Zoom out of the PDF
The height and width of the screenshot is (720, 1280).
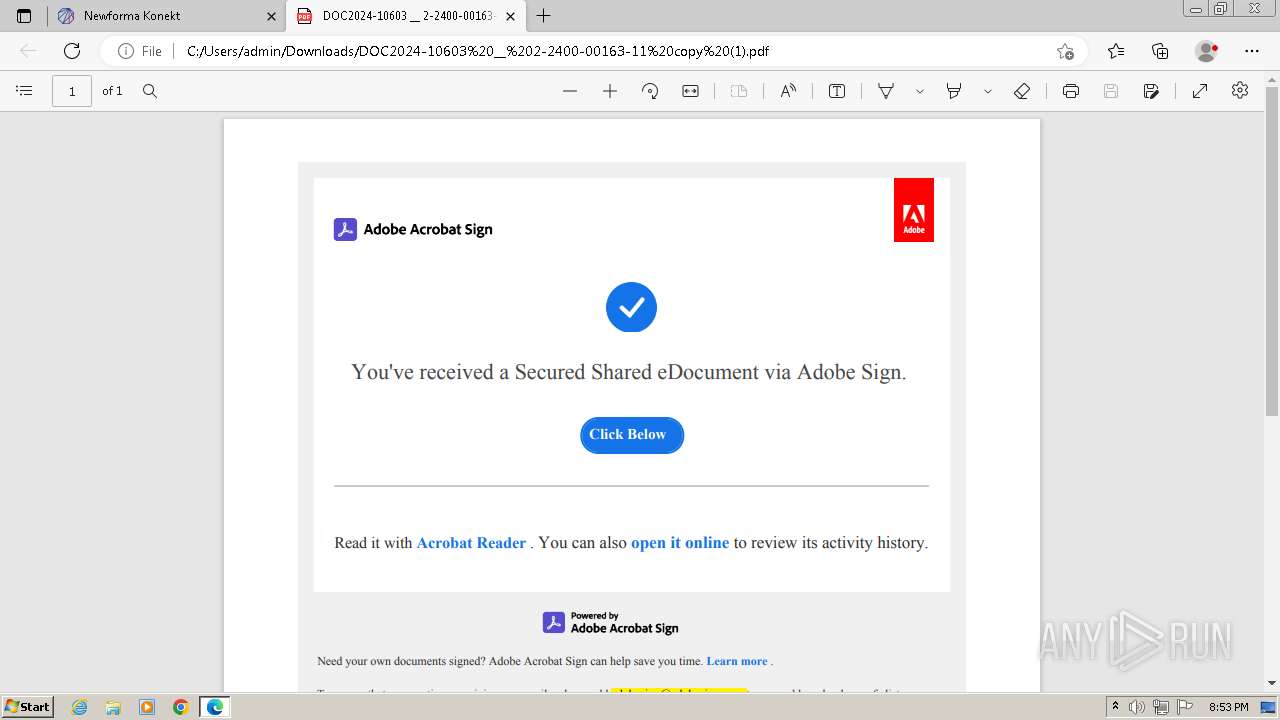tap(570, 91)
